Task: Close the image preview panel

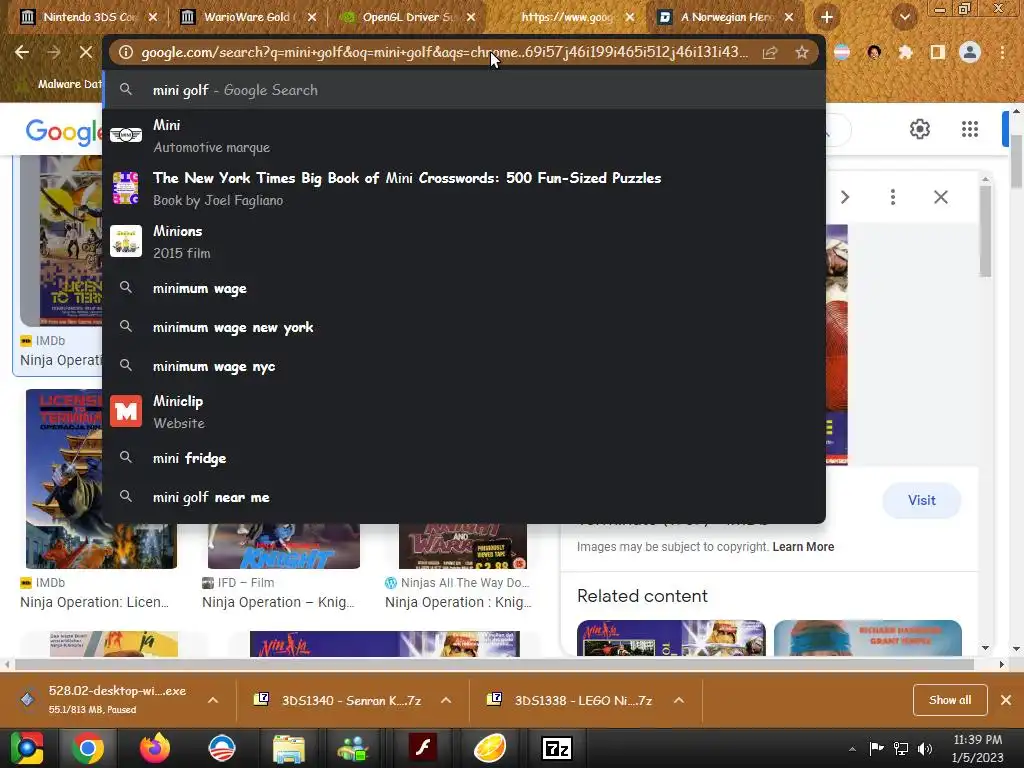Action: coord(940,197)
